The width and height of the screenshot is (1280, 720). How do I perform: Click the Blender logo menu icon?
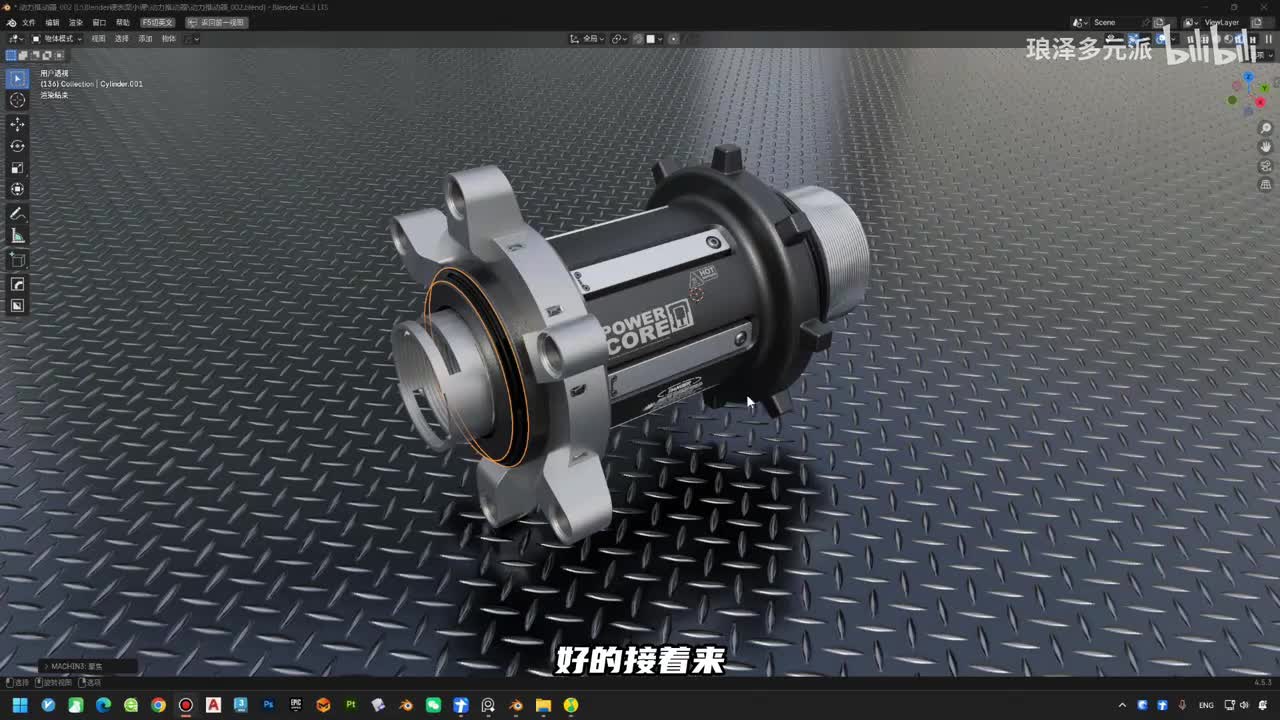[11, 22]
